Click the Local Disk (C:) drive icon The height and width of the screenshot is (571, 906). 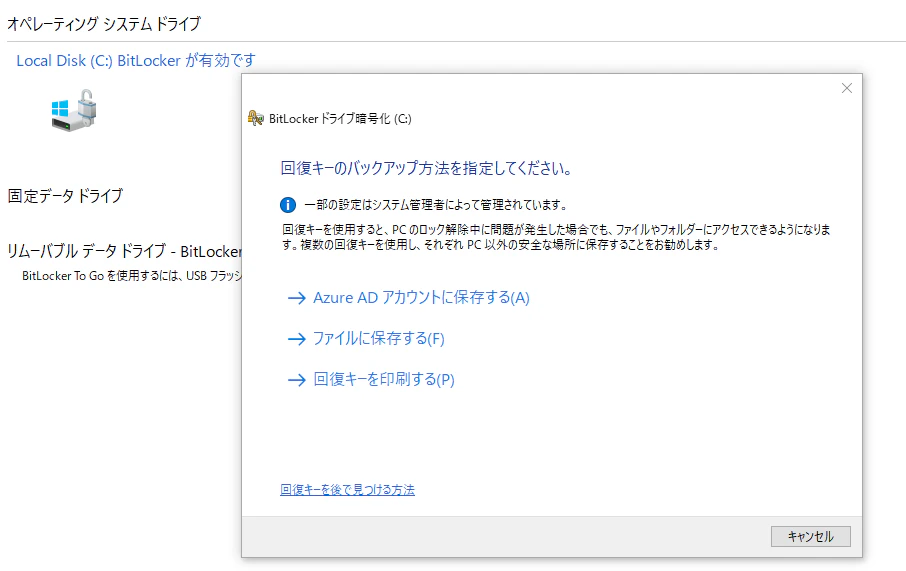click(x=74, y=110)
